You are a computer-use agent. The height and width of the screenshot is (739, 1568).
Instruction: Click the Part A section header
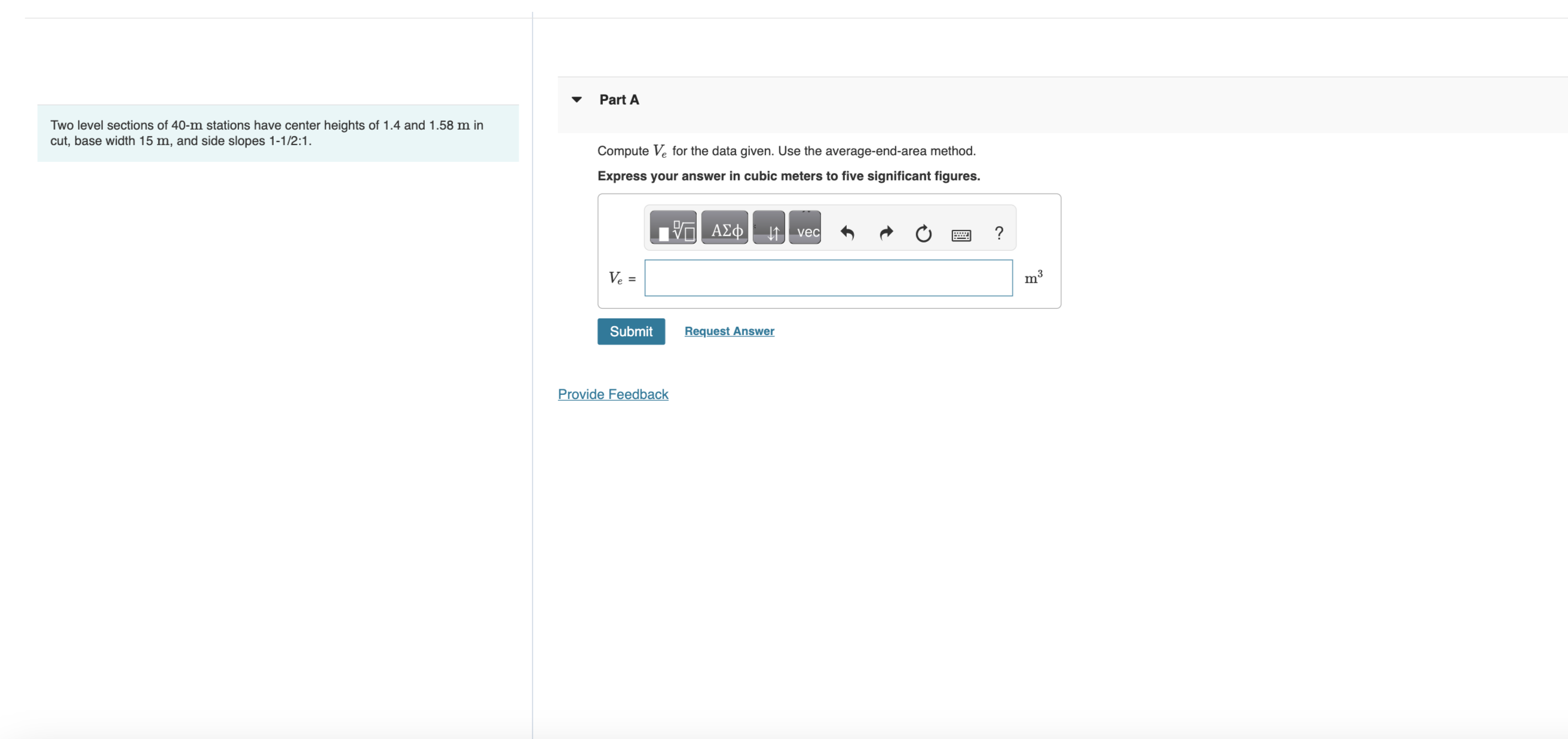click(619, 100)
